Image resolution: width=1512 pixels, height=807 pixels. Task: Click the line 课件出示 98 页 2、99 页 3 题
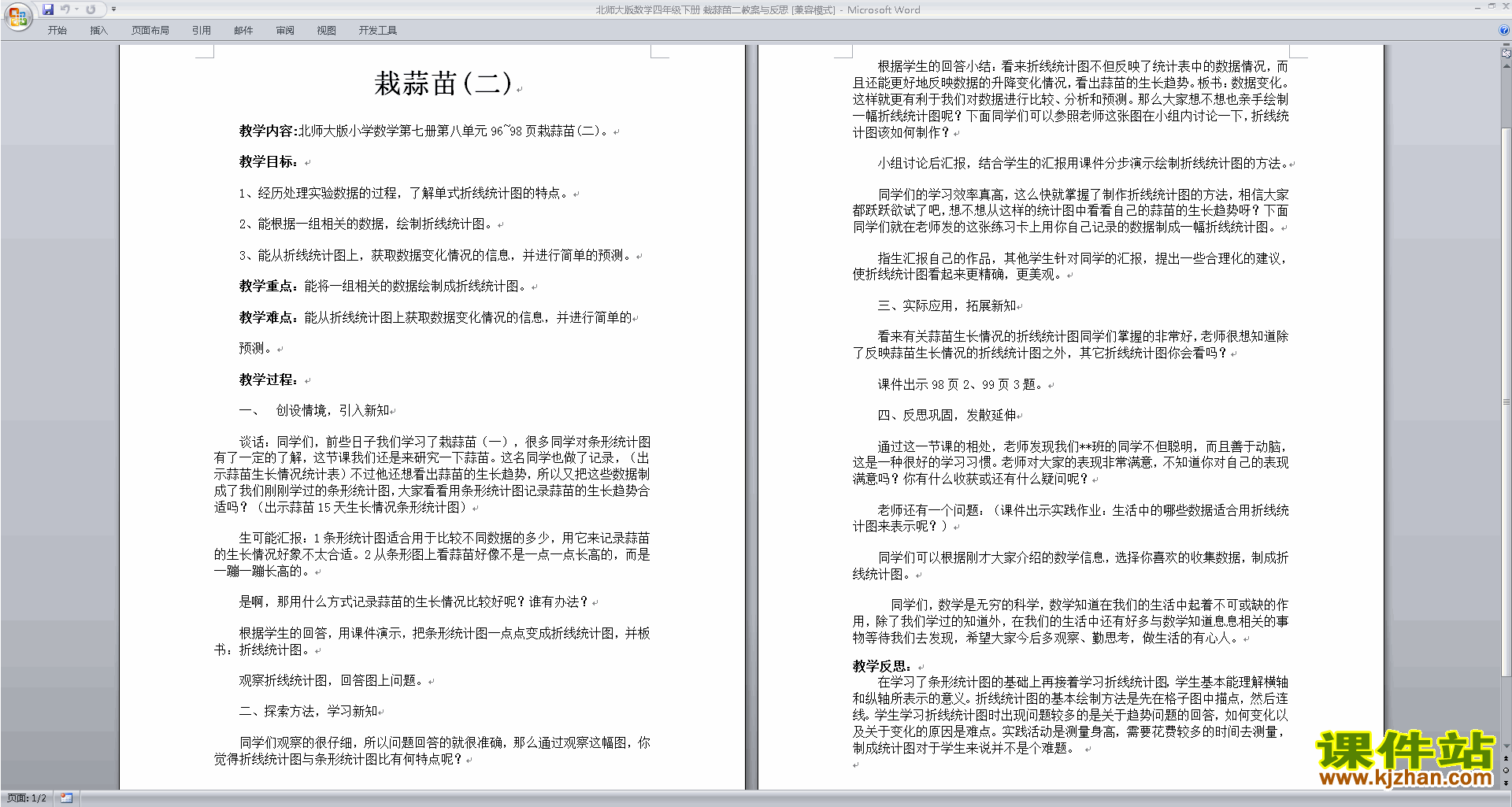click(x=961, y=385)
